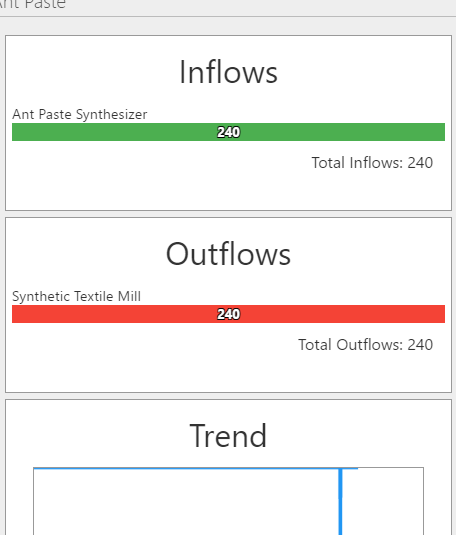Click the red Synthetic Textile Mill outflow bar
The width and height of the screenshot is (456, 535).
pos(228,314)
